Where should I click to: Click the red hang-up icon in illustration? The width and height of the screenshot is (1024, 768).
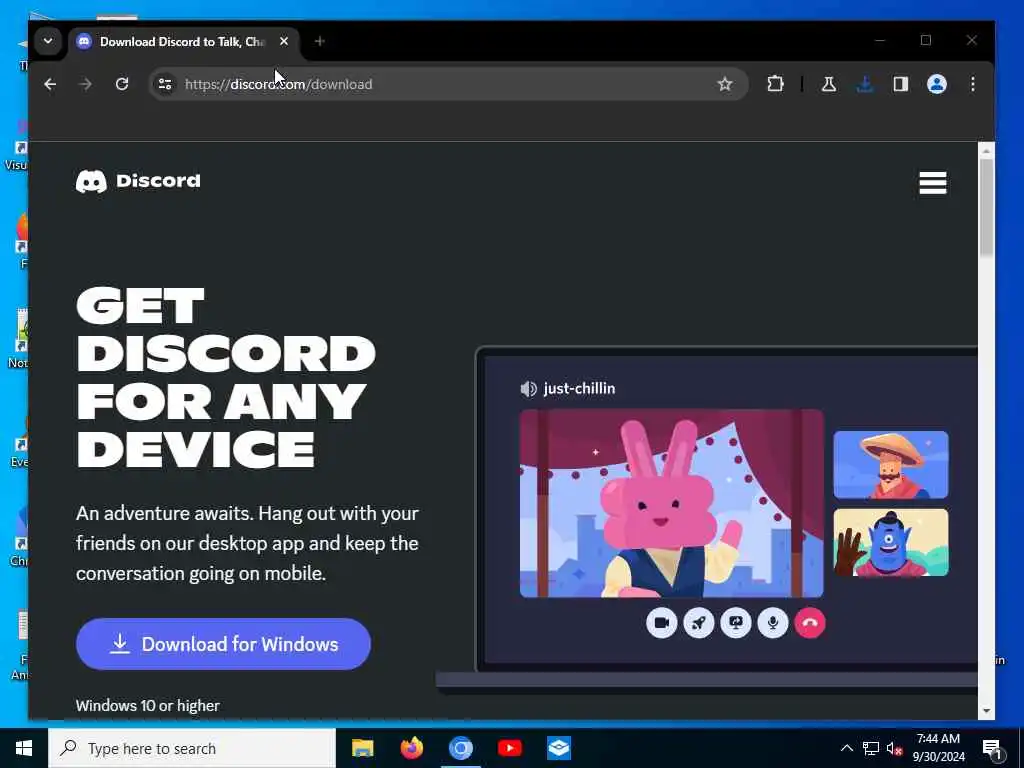point(810,623)
